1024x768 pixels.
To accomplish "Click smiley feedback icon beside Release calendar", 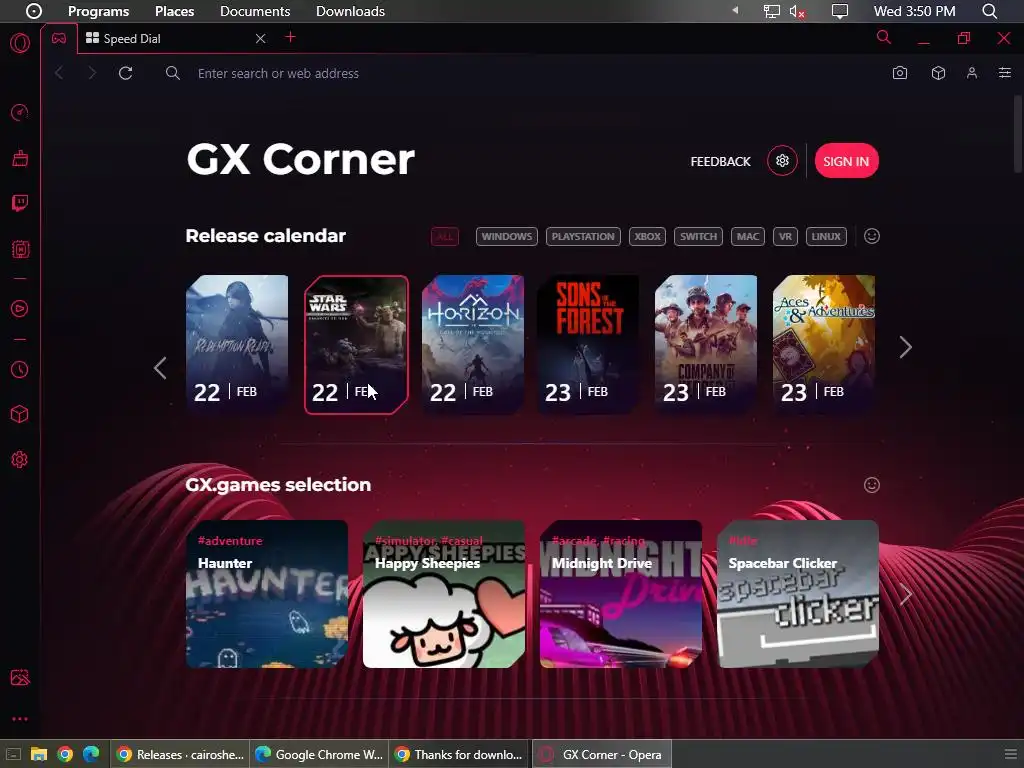I will (x=872, y=236).
